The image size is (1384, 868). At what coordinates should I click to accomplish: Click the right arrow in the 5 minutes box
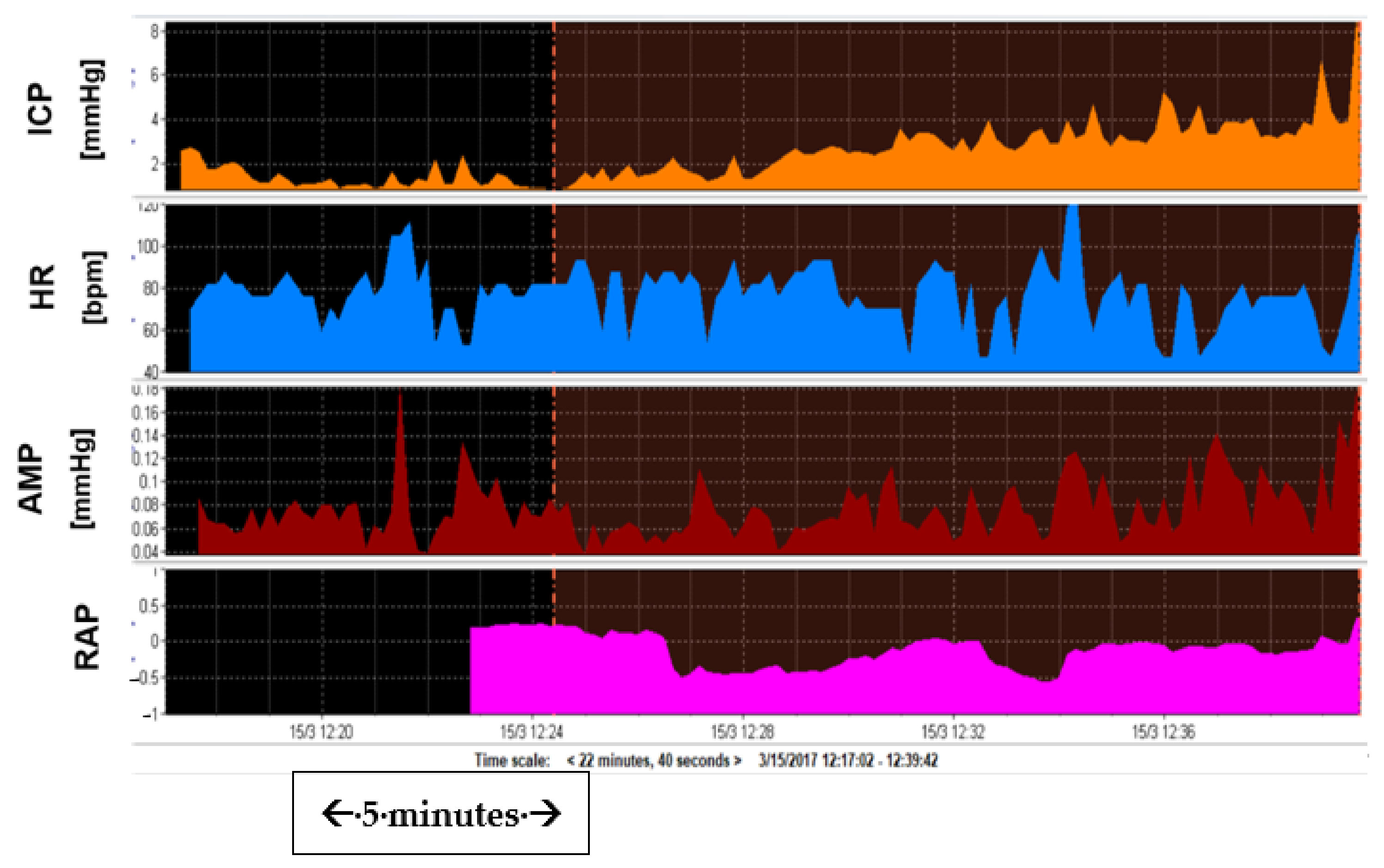(545, 813)
